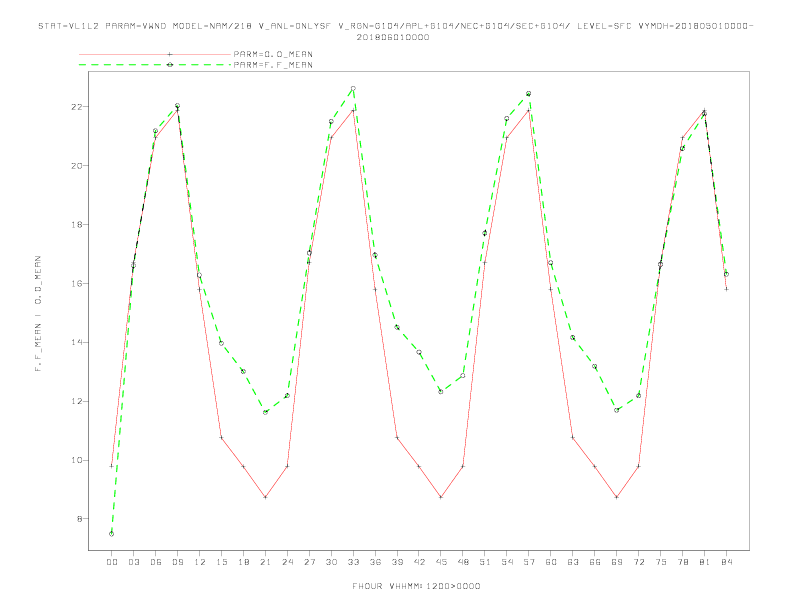Screen dimensions: 792x612
Task: Click y-axis tick label 22
Action: [x=77, y=107]
